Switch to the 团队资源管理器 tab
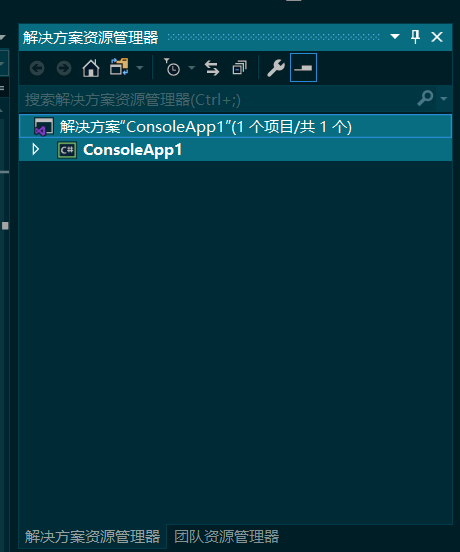Screen dimensions: 460x552 point(227,537)
